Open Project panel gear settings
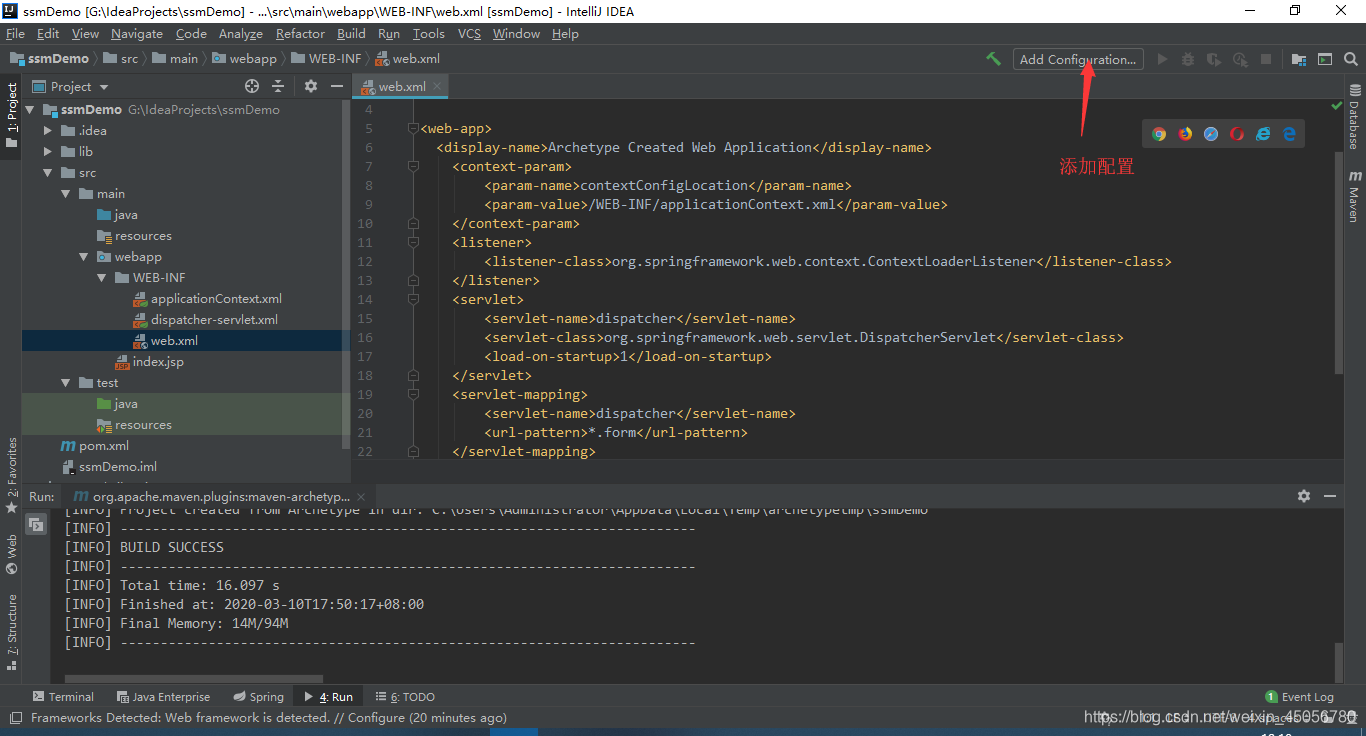This screenshot has height=736, width=1366. [x=311, y=86]
